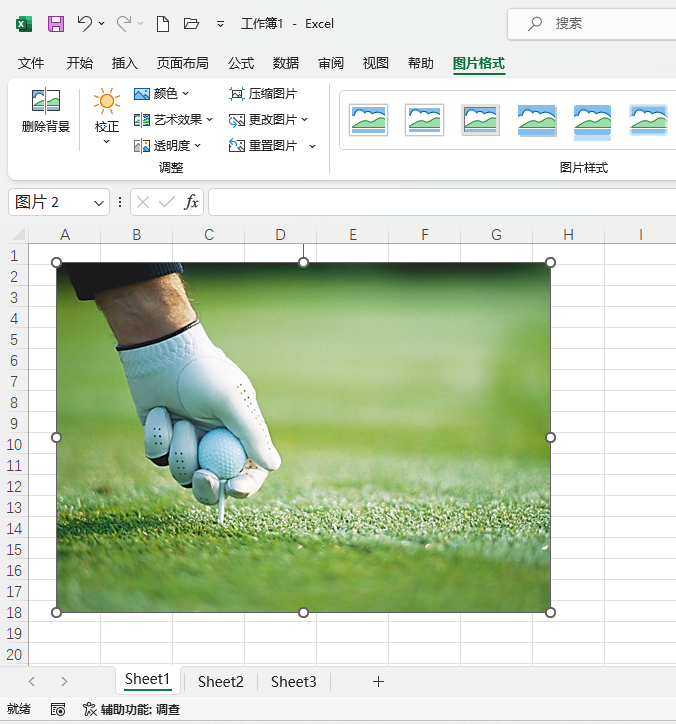Screen dimensions: 676x724
Task: Click the next sheet navigation arrow
Action: pos(64,682)
